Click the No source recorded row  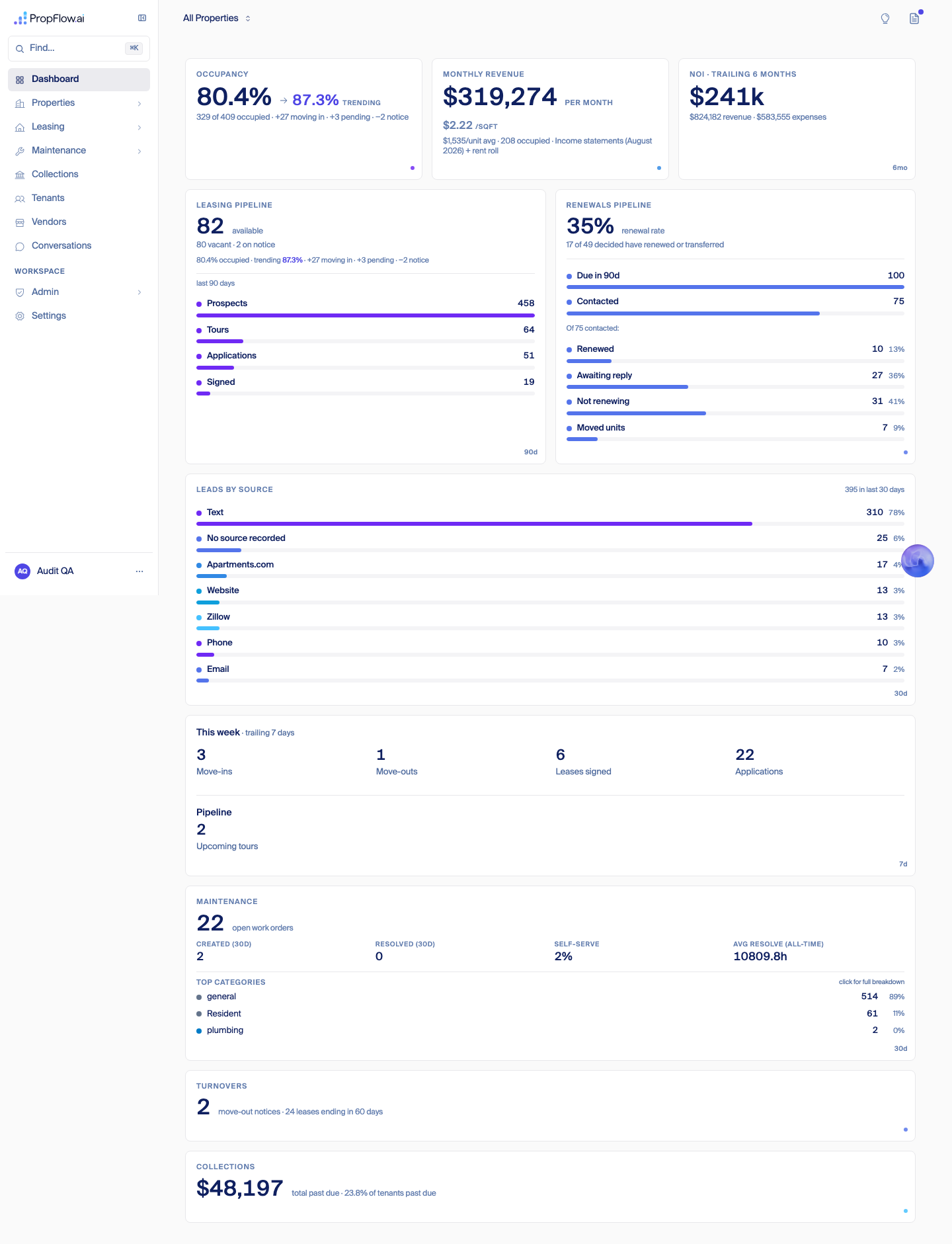550,544
